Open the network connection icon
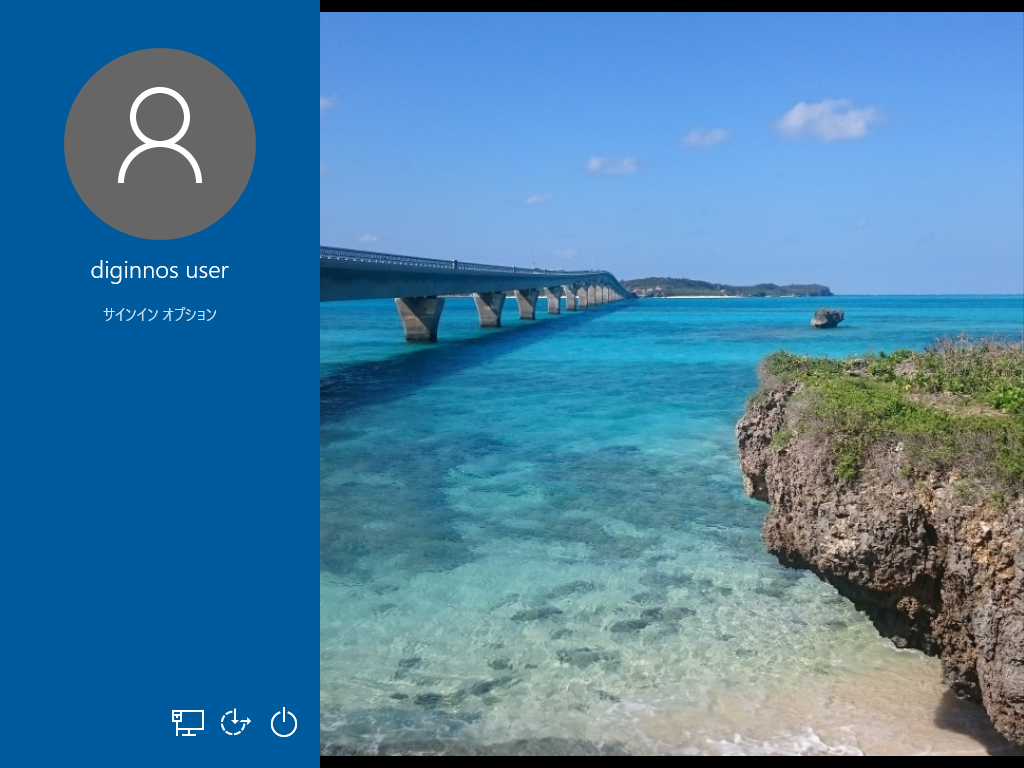 [x=187, y=722]
